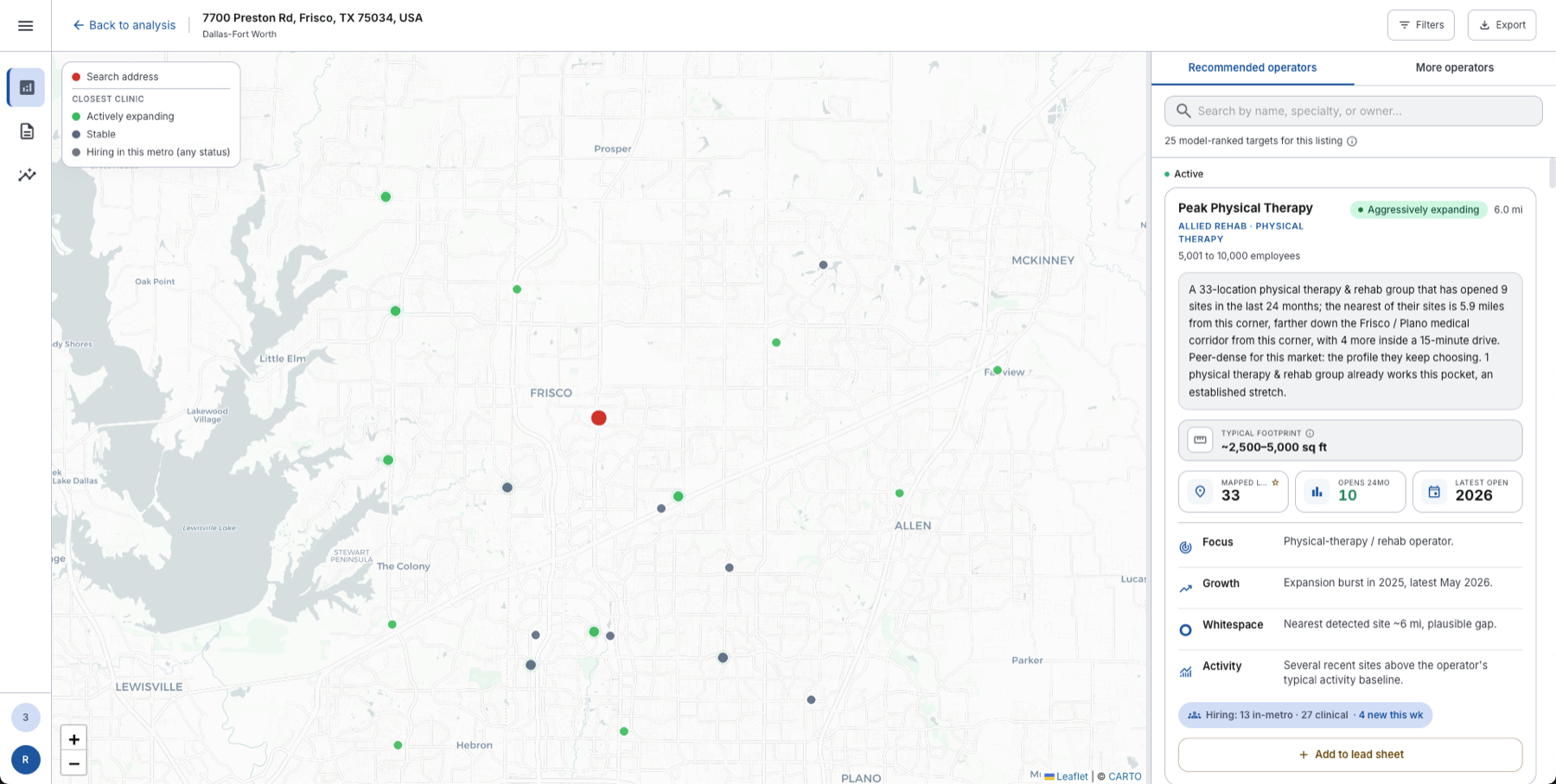The width and height of the screenshot is (1556, 784).
Task: Click the green clinic marker near Fairview
Action: [998, 370]
